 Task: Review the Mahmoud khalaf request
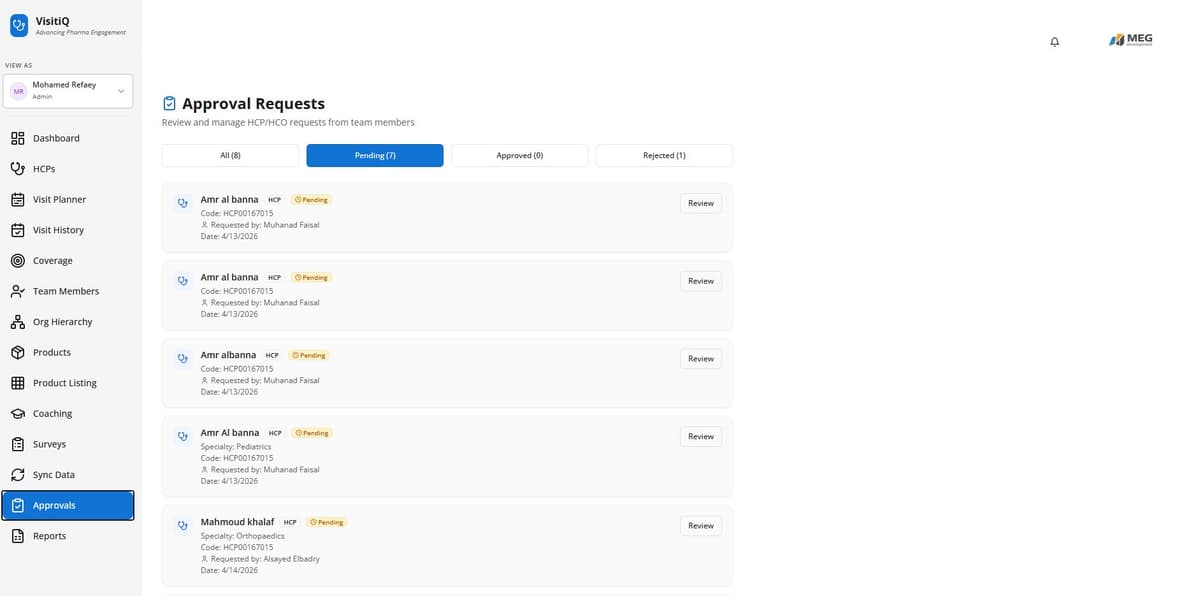pos(700,525)
